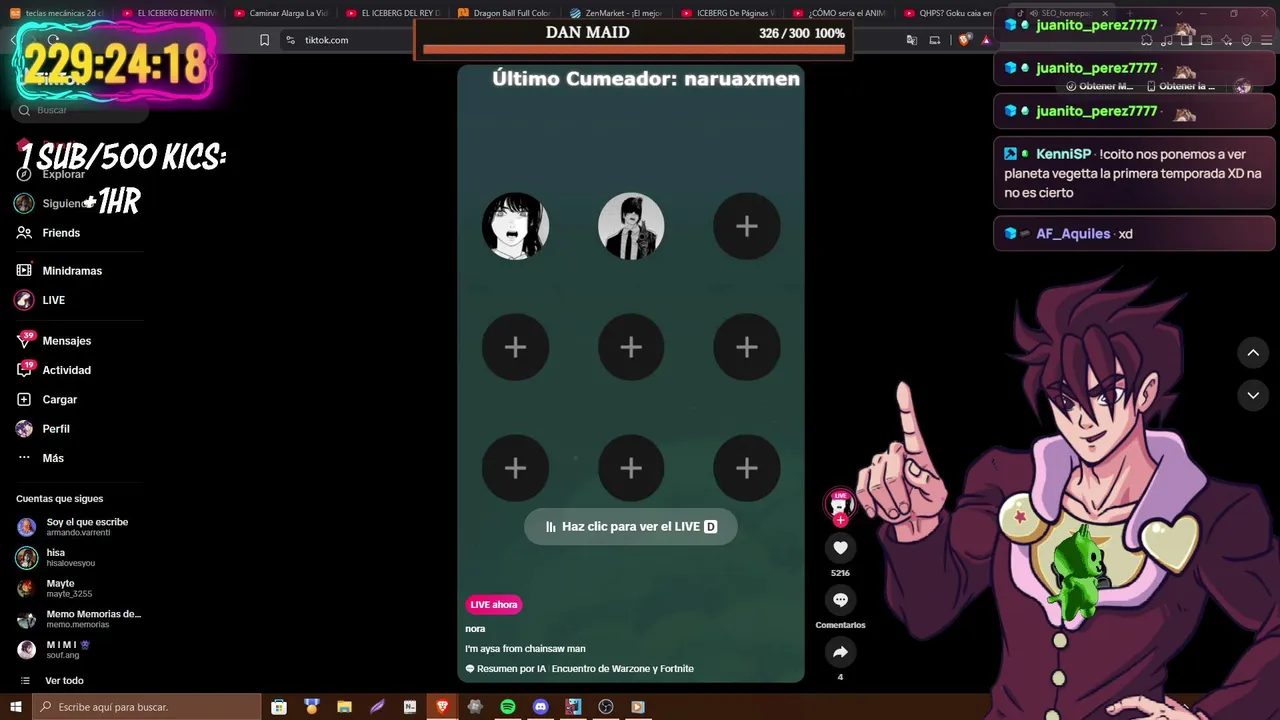
Task: Go to the previous video with up chevron
Action: 1253,353
